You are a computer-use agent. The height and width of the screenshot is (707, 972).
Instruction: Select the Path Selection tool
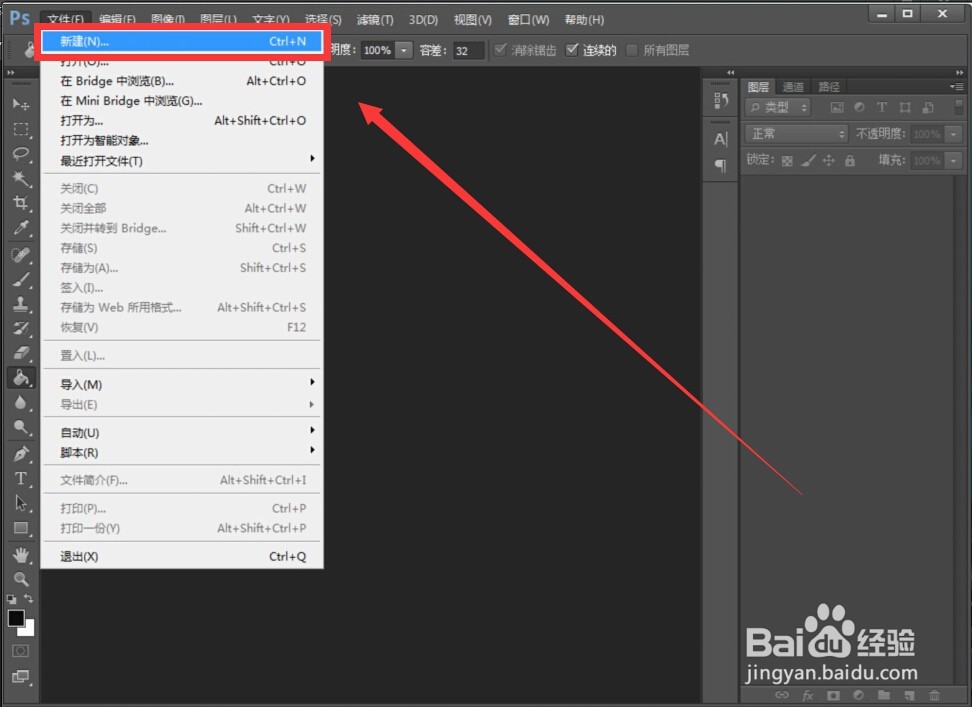[20, 503]
